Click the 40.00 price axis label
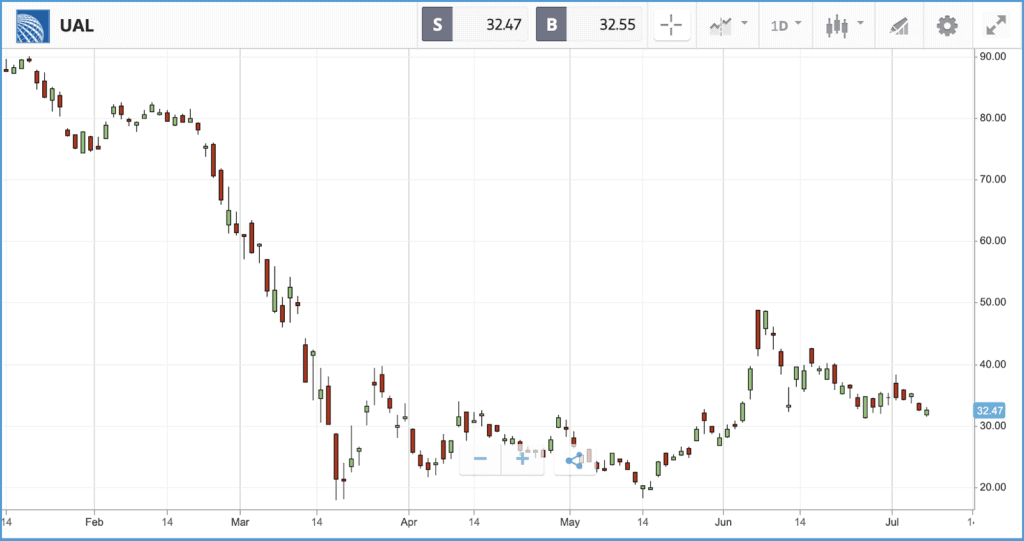Image resolution: width=1024 pixels, height=541 pixels. (x=993, y=365)
